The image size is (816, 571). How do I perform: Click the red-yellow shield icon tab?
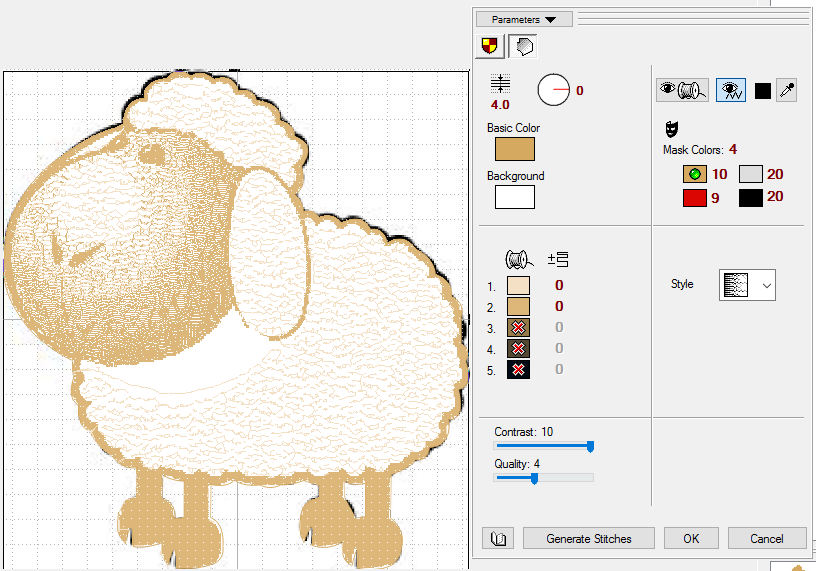coord(490,46)
